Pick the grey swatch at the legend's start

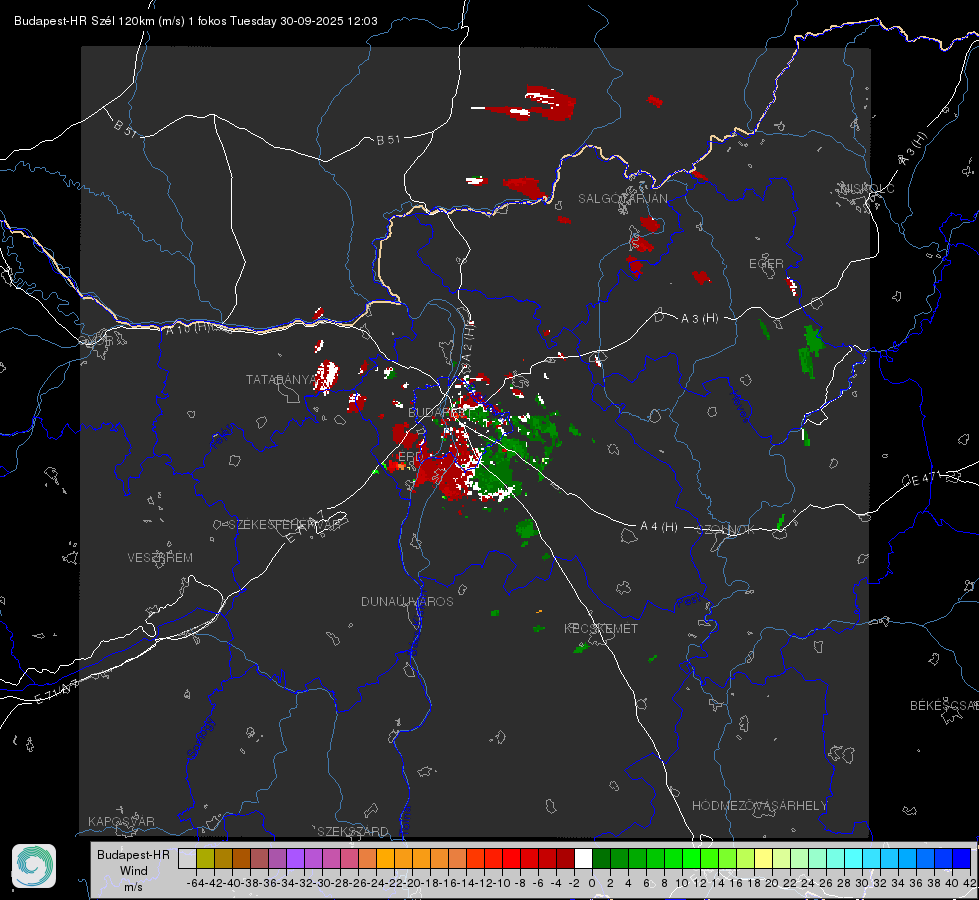point(187,858)
